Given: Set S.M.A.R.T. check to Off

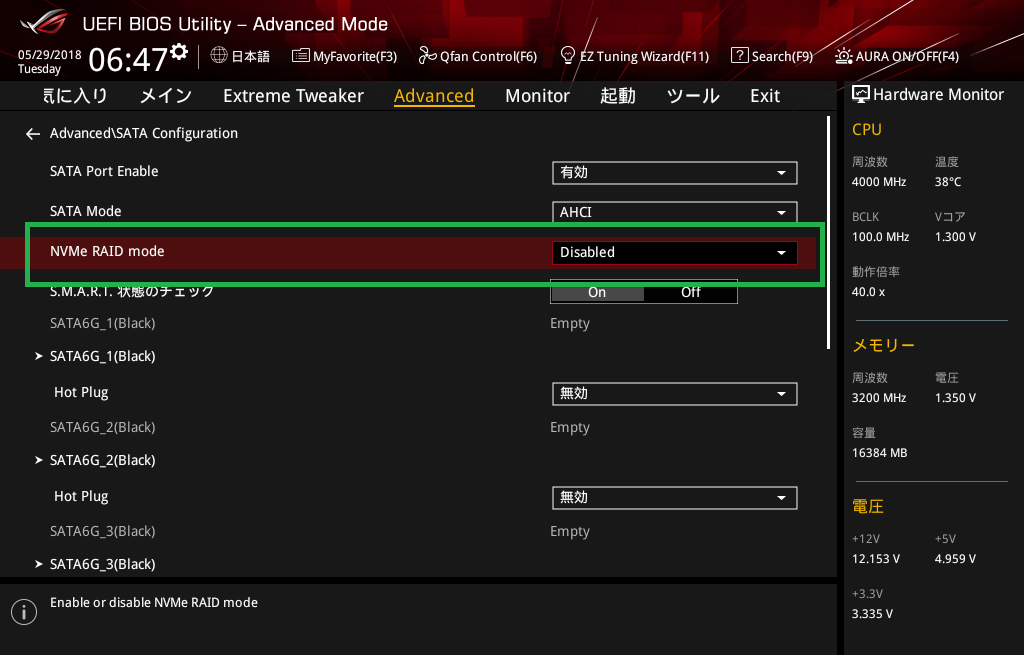Looking at the screenshot, I should pyautogui.click(x=690, y=293).
